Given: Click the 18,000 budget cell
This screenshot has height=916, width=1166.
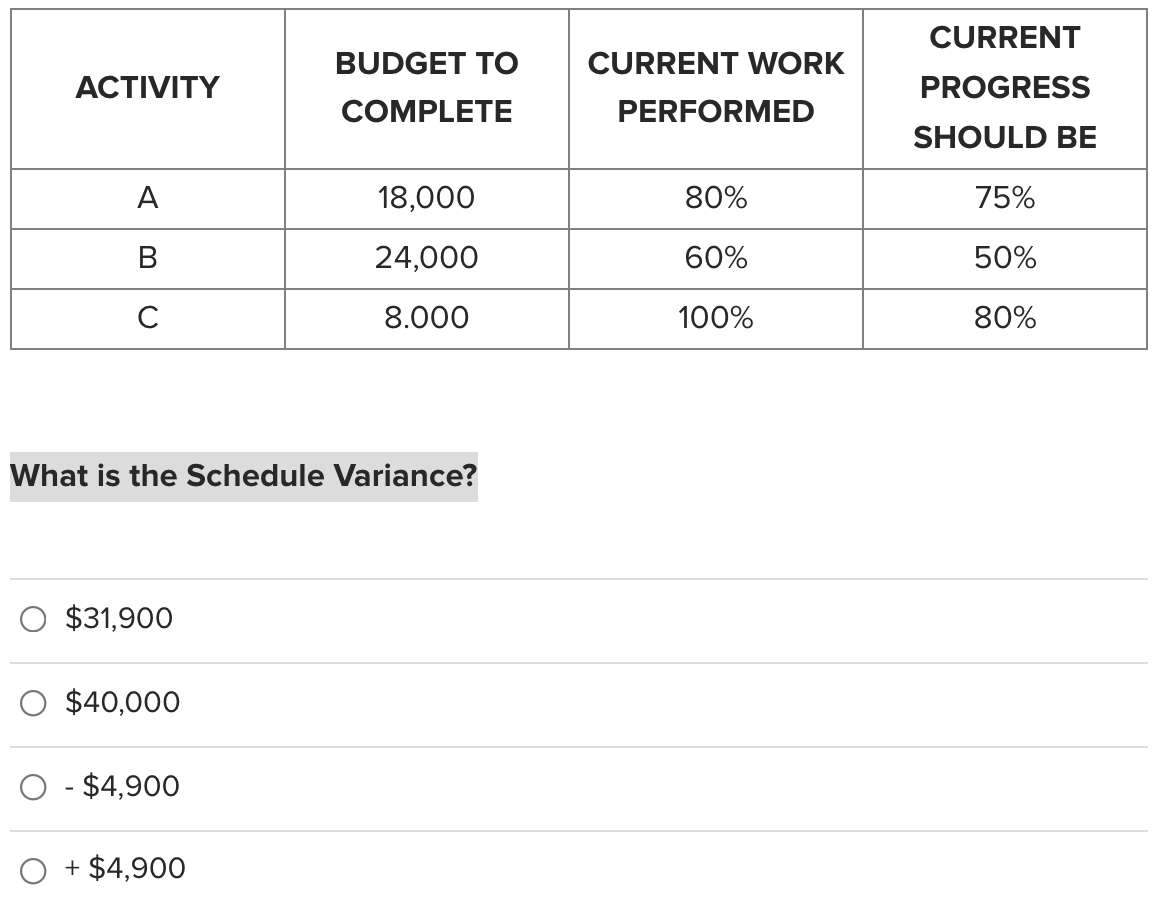Looking at the screenshot, I should tap(427, 197).
